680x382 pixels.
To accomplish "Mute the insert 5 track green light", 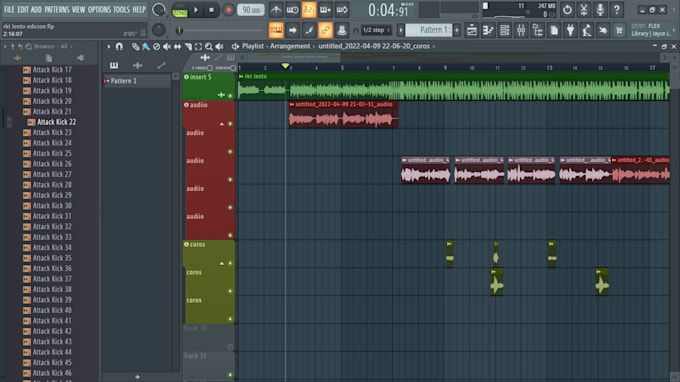I will 230,95.
